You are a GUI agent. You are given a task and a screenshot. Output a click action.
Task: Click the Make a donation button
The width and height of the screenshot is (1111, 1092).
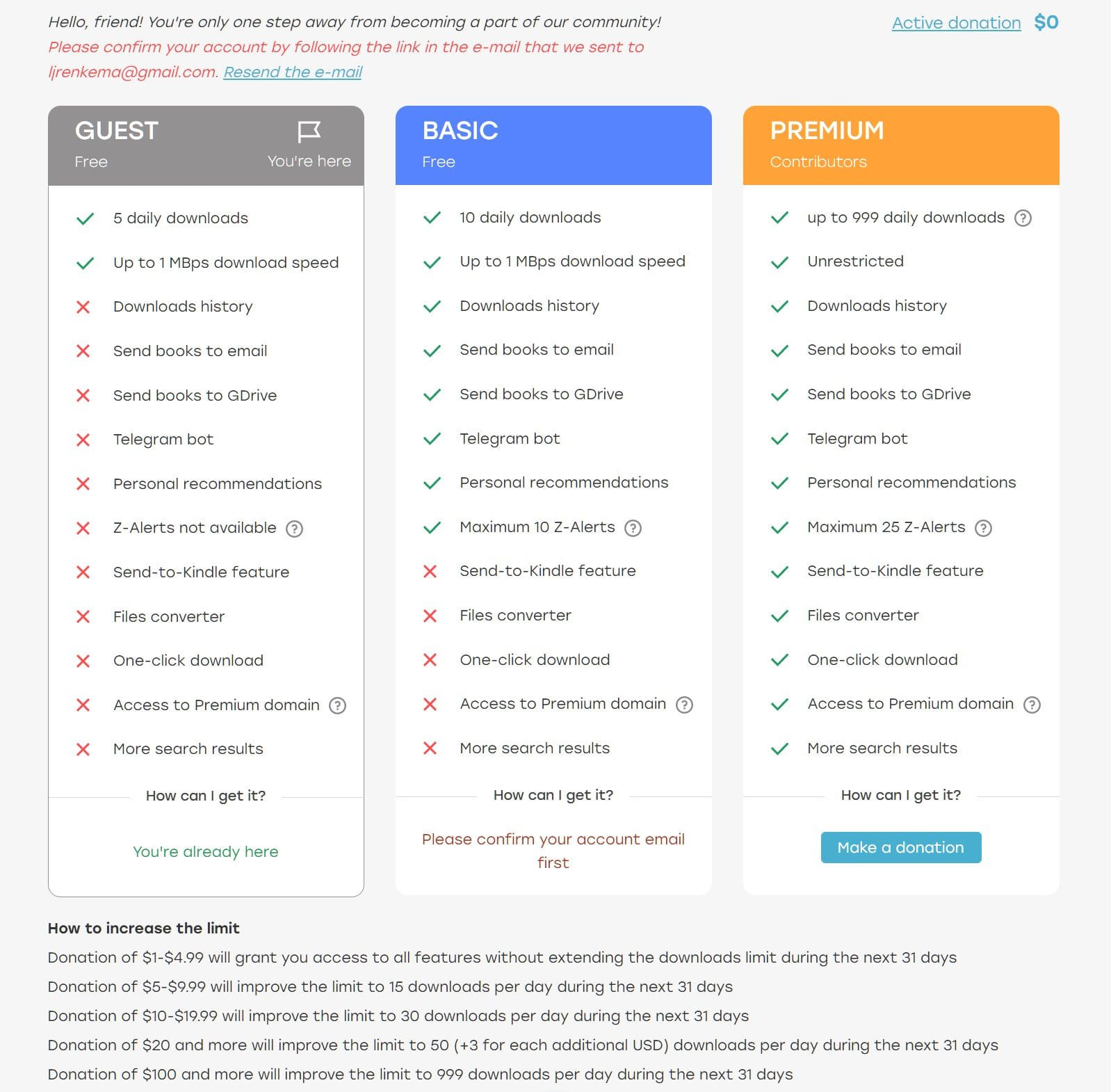pos(900,847)
